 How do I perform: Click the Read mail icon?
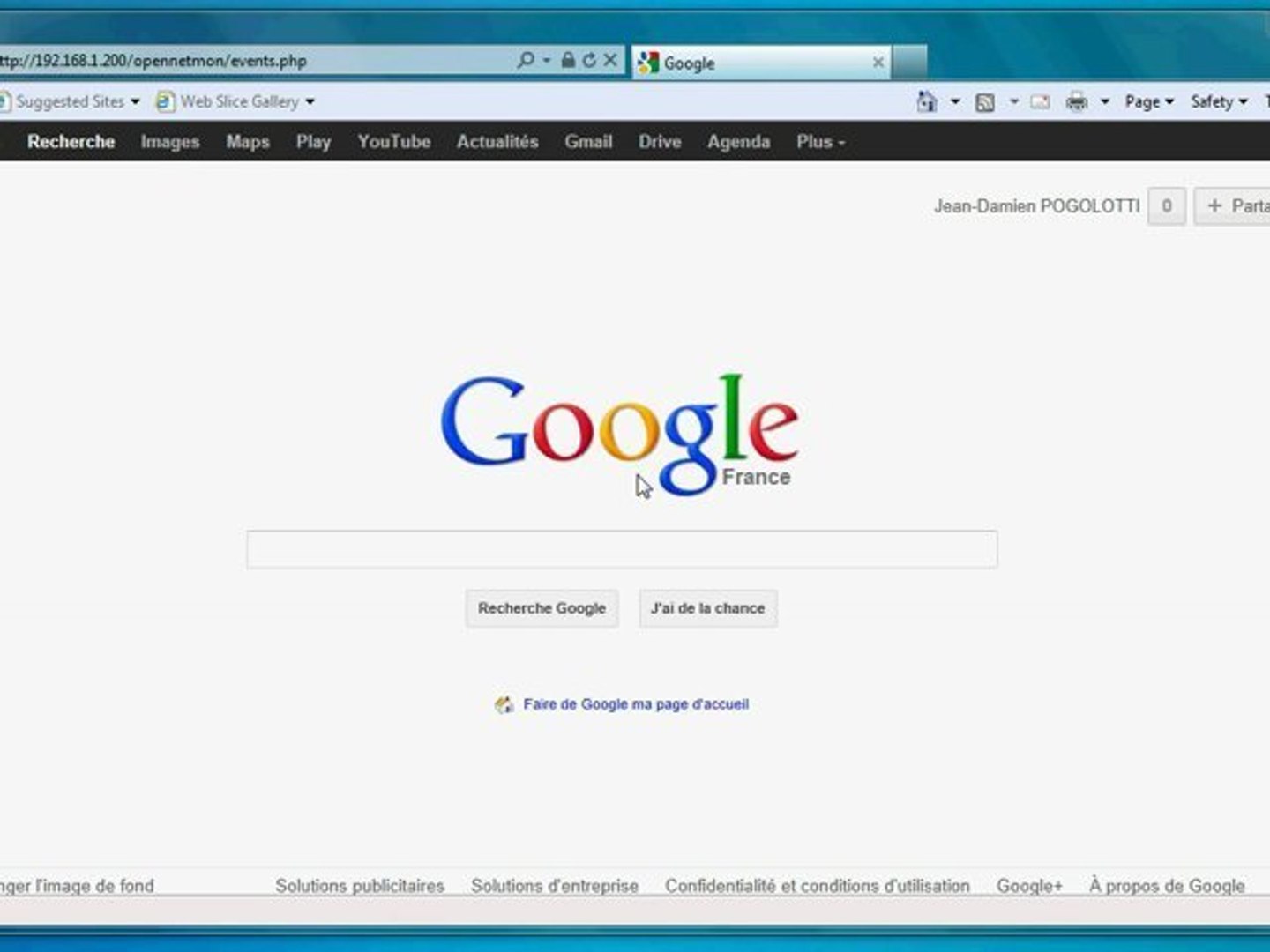coord(1041,101)
